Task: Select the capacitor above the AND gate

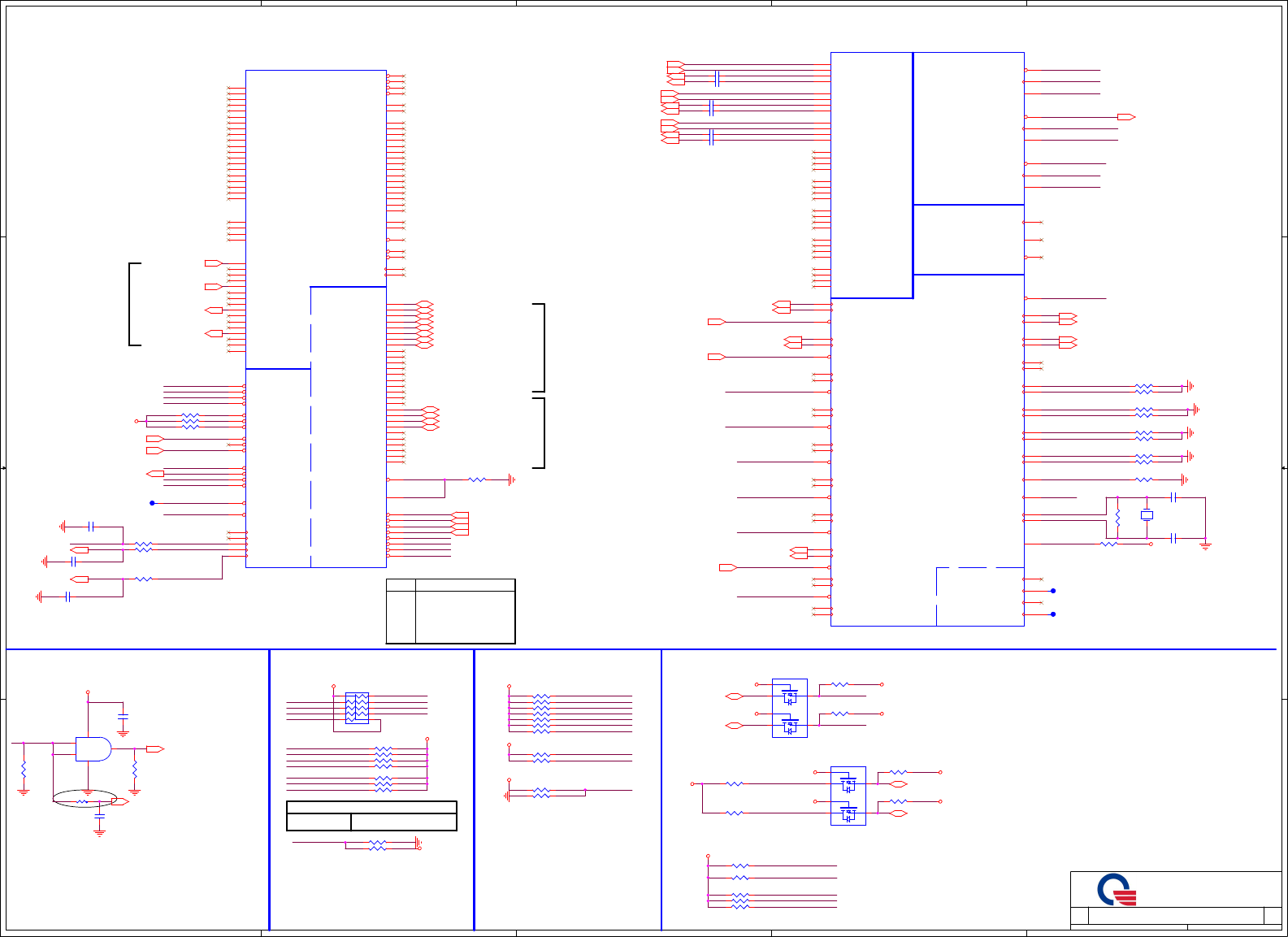Action: pyautogui.click(x=123, y=717)
